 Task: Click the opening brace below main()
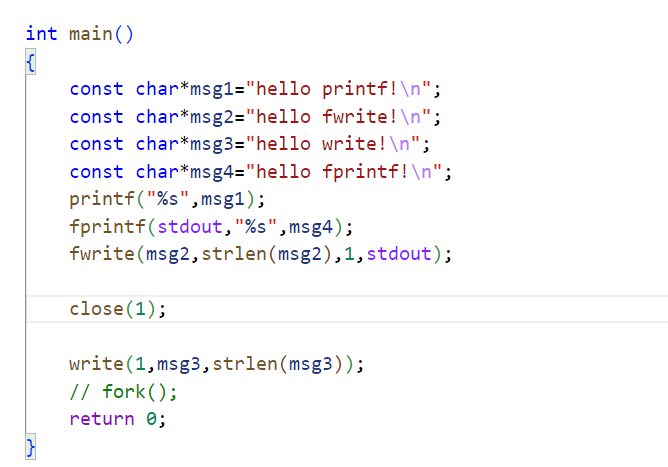click(31, 62)
